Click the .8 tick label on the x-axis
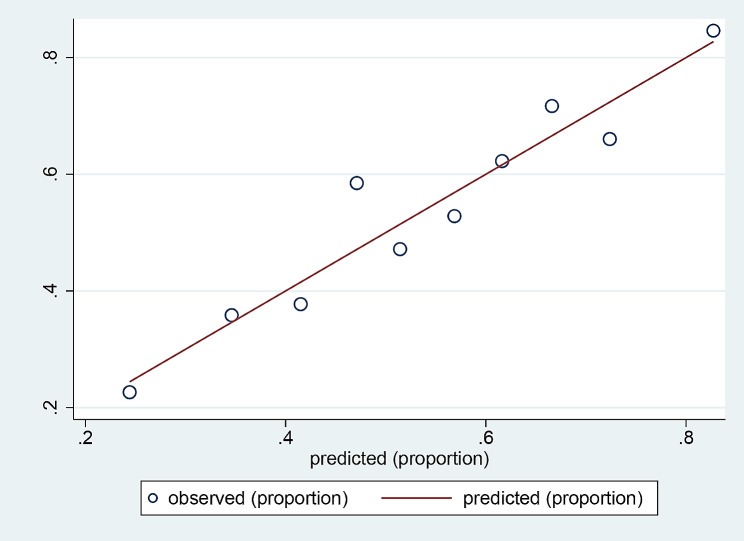744x541 pixels. tap(686, 438)
